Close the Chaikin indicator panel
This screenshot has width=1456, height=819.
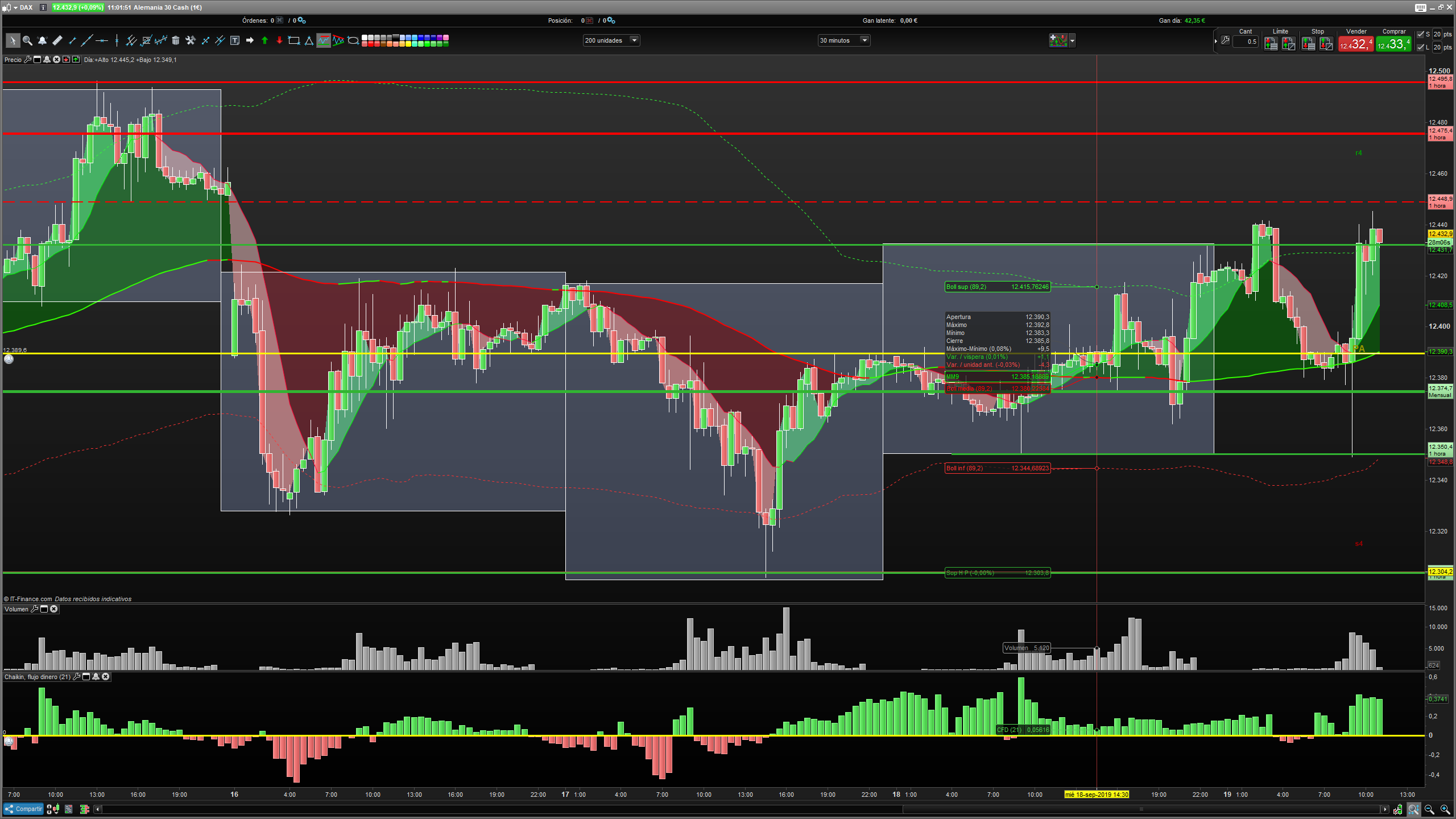[106, 677]
